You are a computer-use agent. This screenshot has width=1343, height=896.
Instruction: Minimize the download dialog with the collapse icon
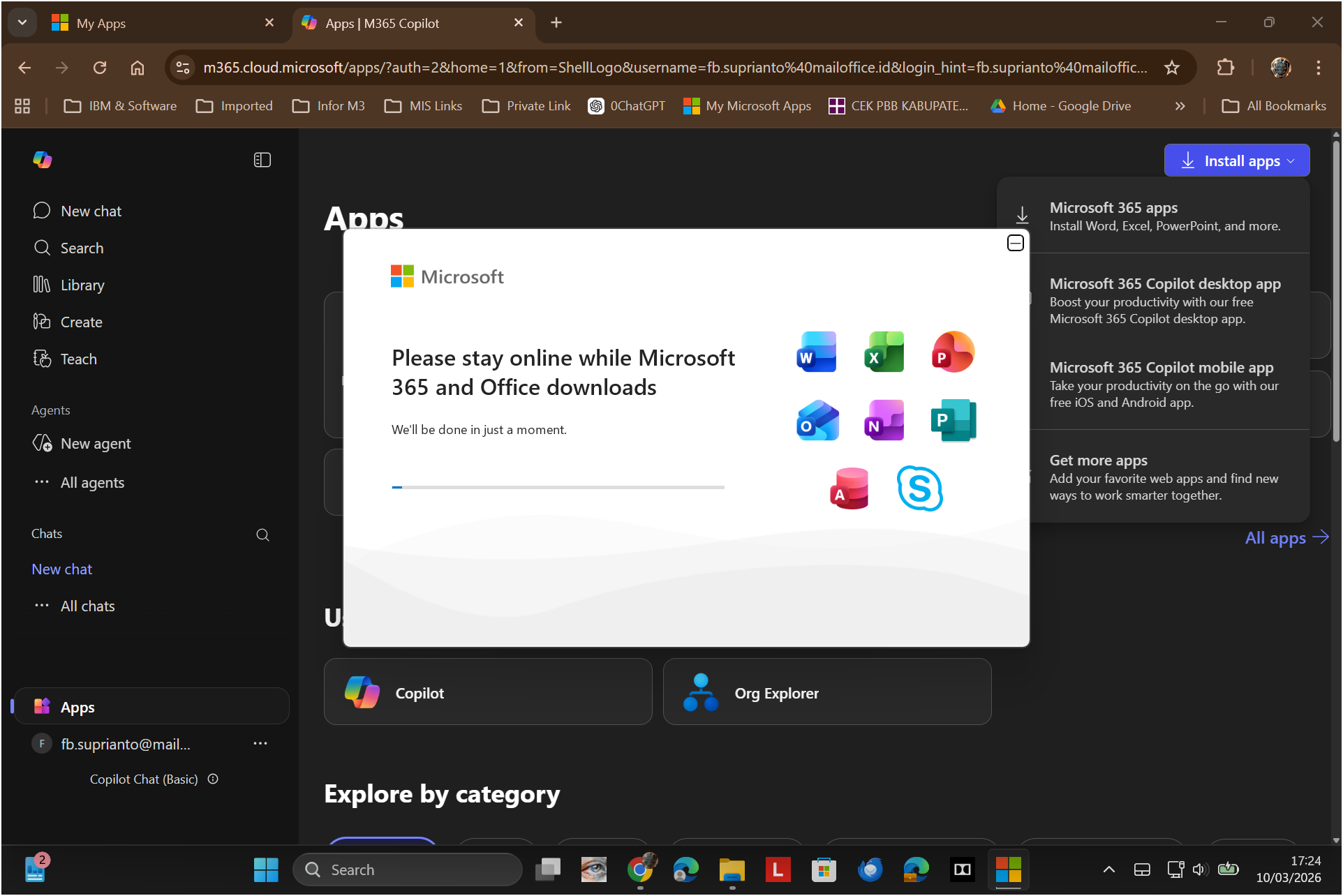coord(1015,243)
